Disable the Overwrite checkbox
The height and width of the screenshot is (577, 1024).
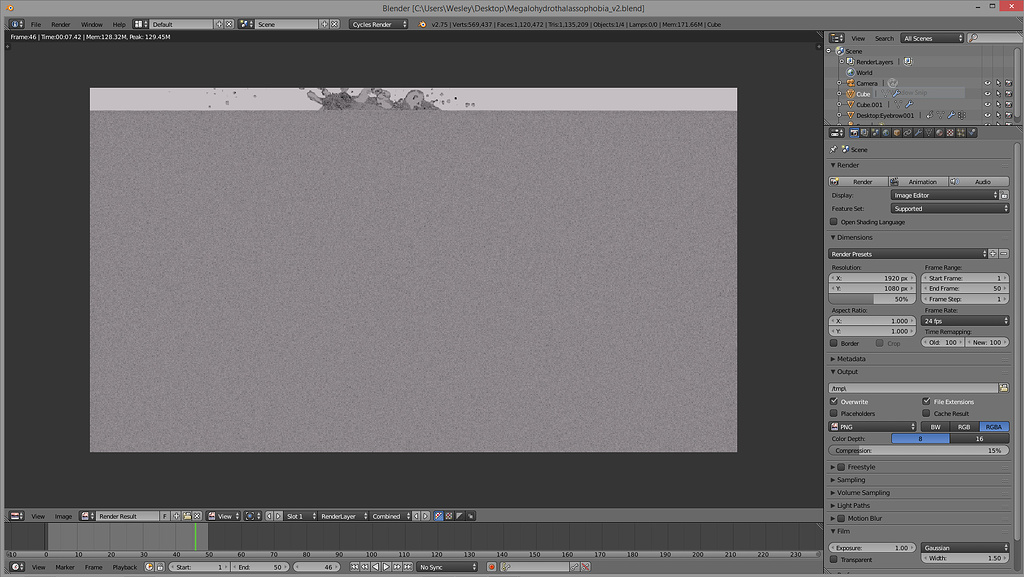click(x=834, y=401)
